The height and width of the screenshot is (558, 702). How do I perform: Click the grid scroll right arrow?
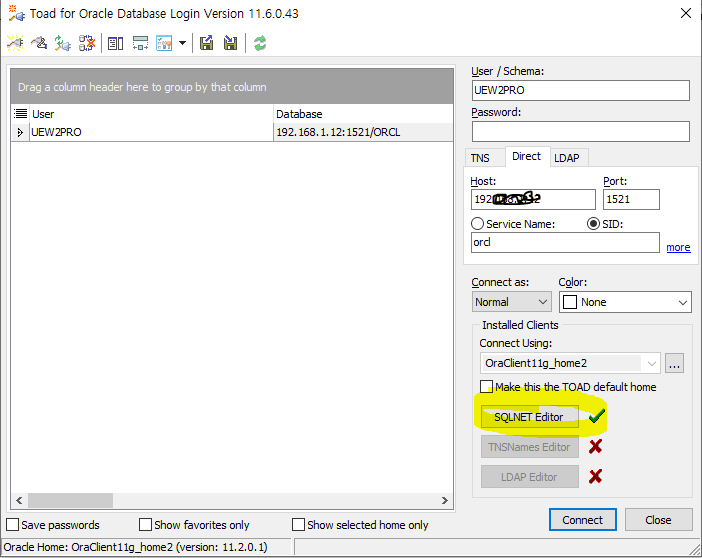(445, 500)
